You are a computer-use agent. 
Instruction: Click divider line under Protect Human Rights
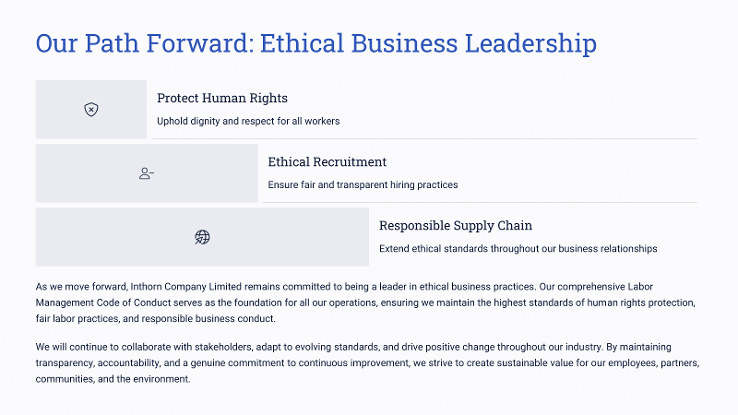pos(425,139)
